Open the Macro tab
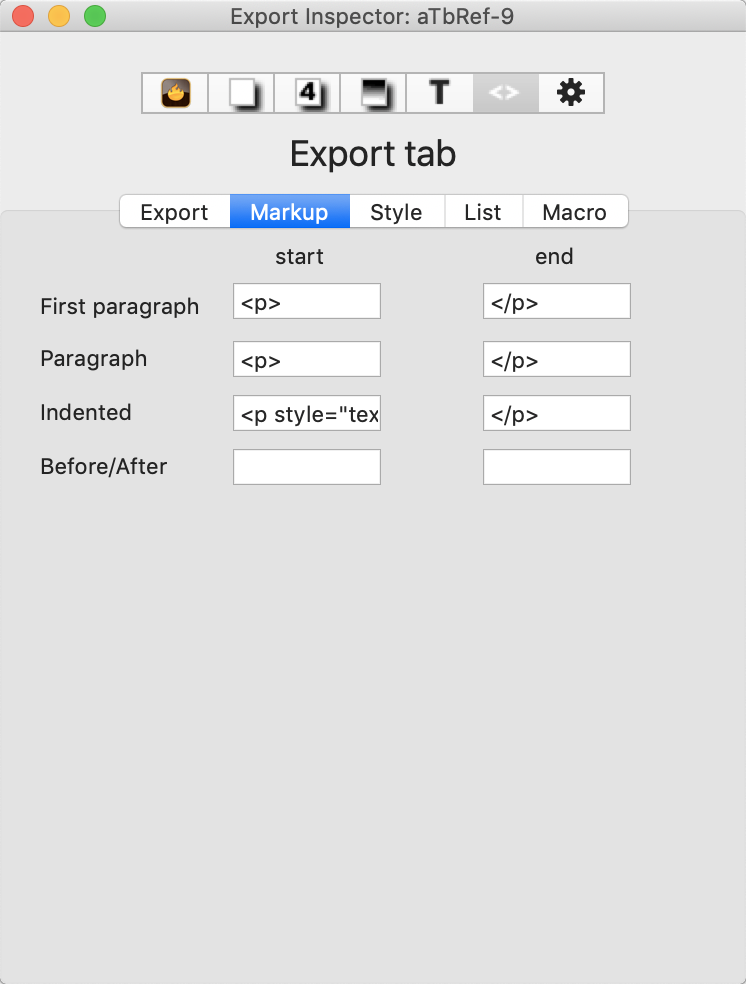Screen dimensions: 746x984 pos(575,212)
